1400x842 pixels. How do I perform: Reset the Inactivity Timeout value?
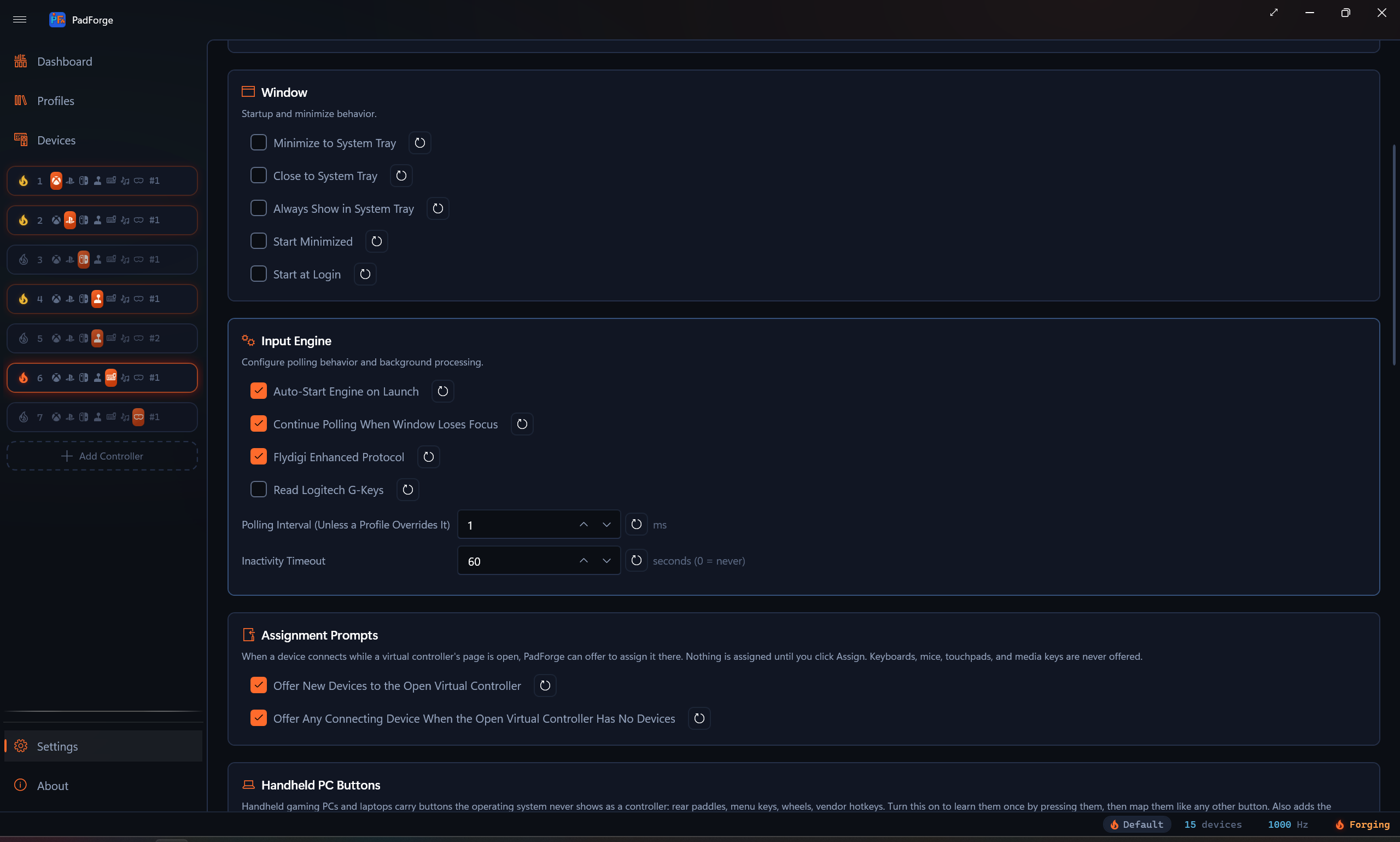tap(636, 561)
